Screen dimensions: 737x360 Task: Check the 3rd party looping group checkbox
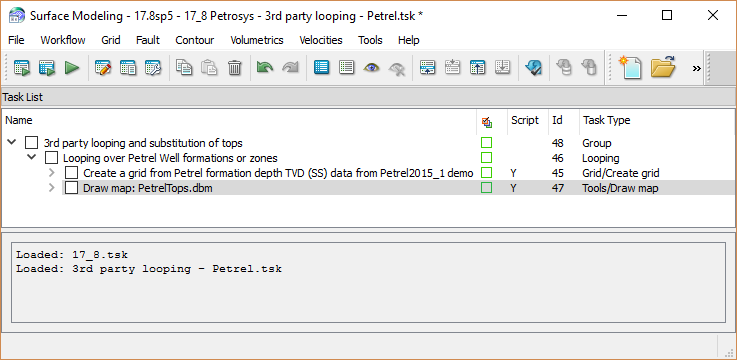click(x=31, y=142)
